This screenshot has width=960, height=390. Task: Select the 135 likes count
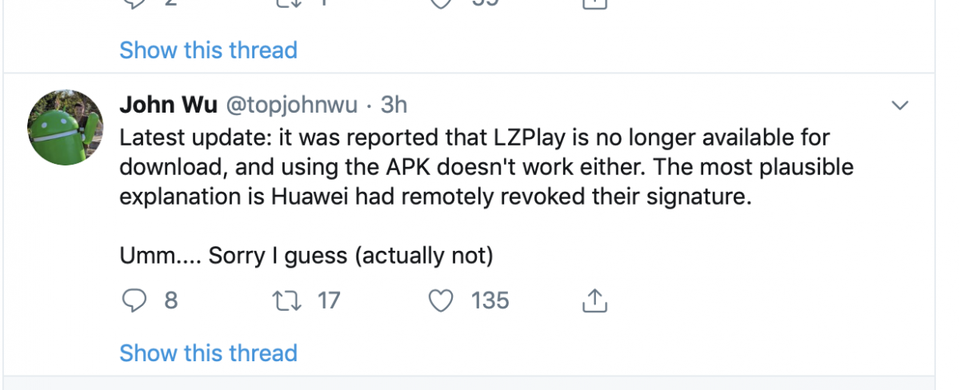[x=490, y=301]
